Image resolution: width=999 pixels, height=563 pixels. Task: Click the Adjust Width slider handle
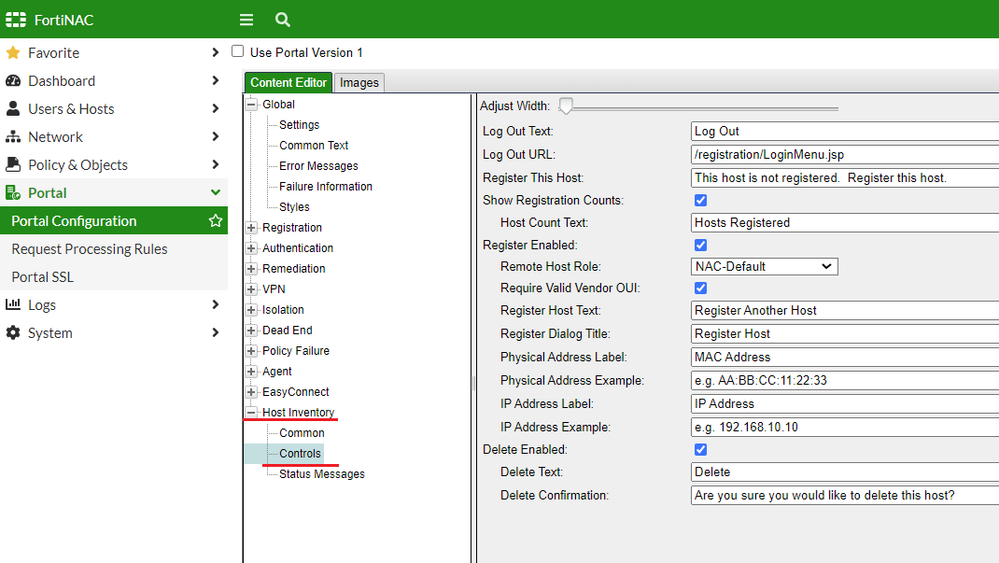566,106
